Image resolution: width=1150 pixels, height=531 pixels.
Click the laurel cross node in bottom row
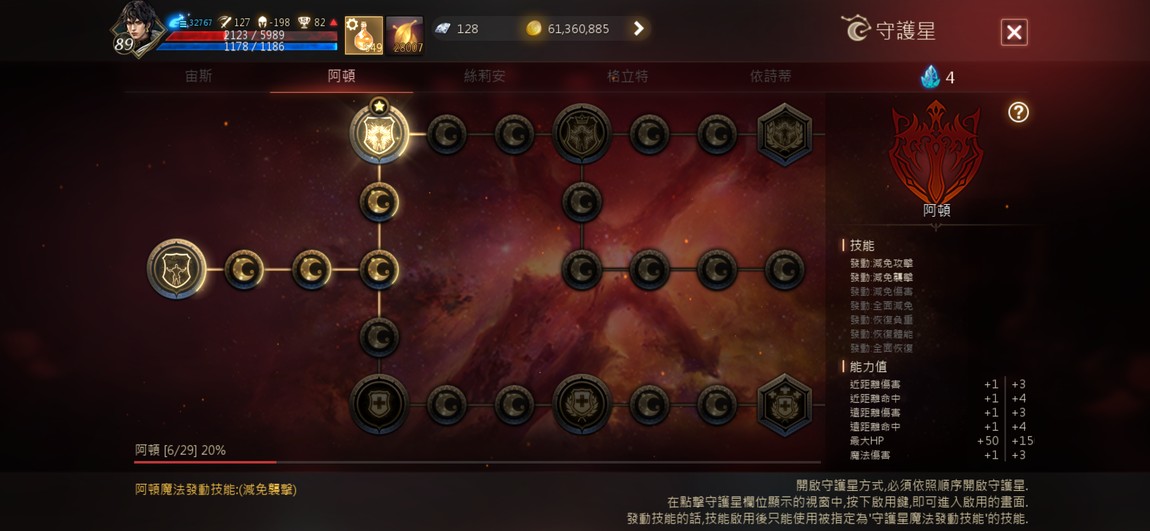tap(582, 404)
